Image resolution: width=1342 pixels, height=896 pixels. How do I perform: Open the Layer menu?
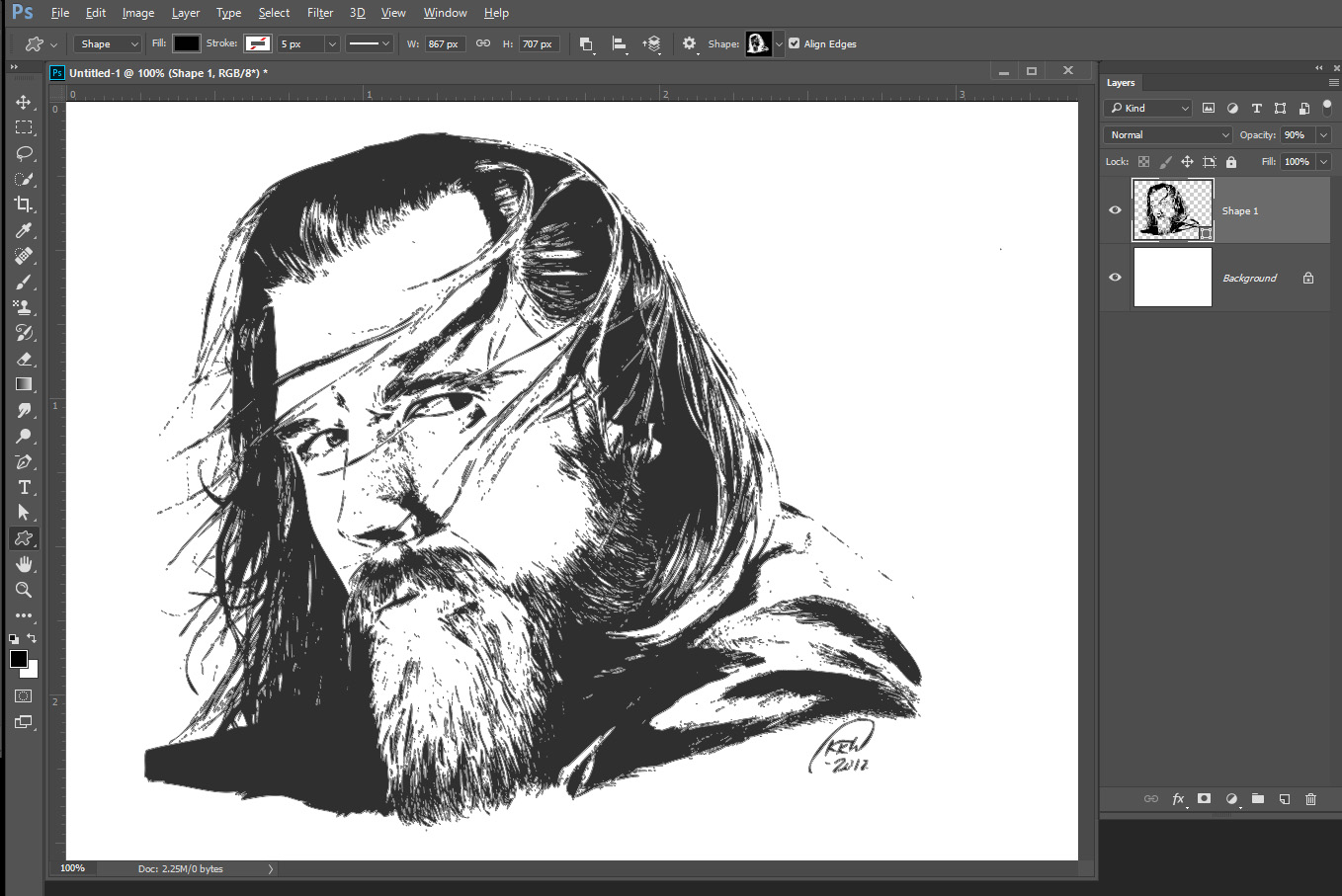click(x=186, y=13)
